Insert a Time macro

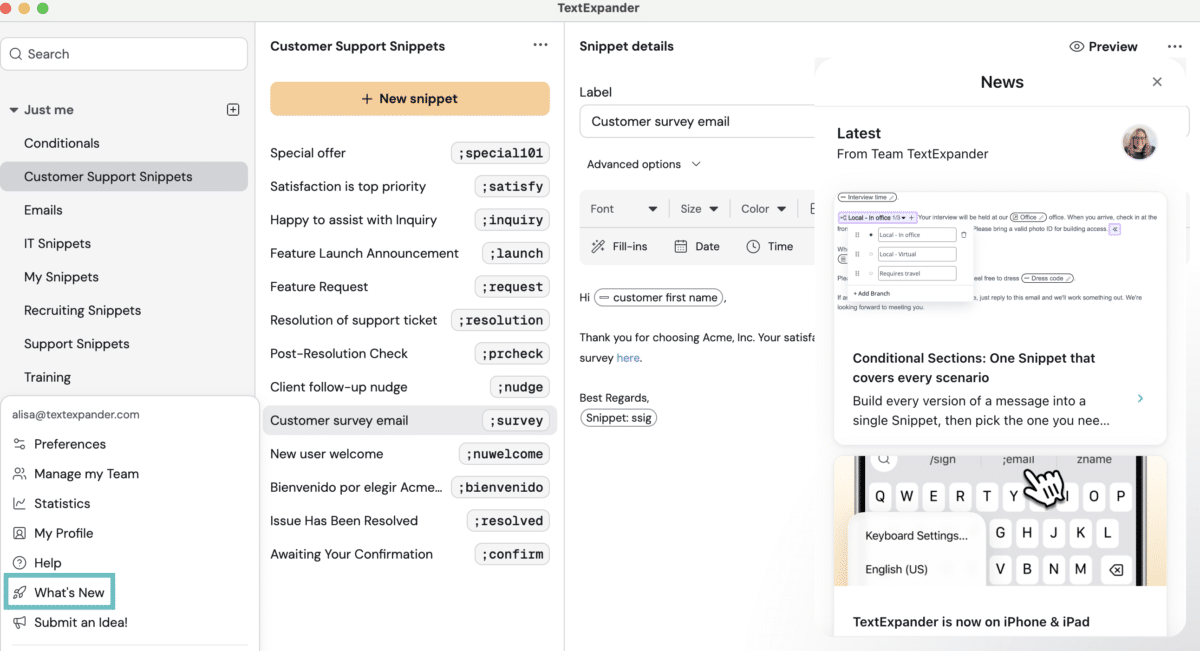(770, 246)
